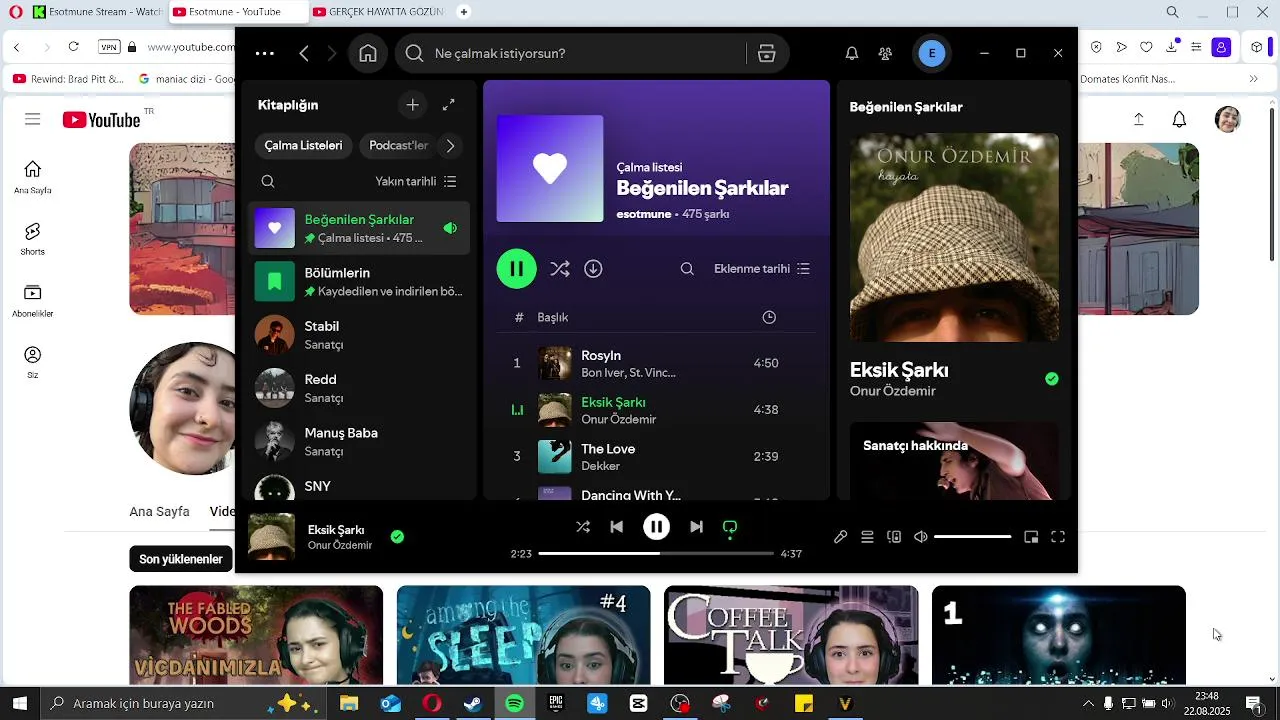The width and height of the screenshot is (1280, 720).
Task: Show hidden browser bookmarks with double chevron
Action: point(1254,79)
